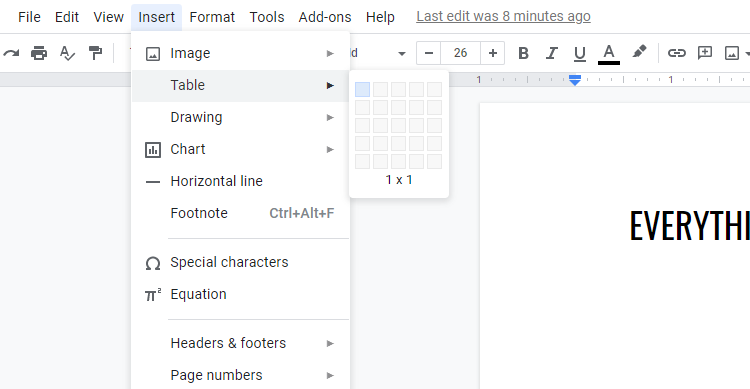Open the File menu
The image size is (750, 389).
(x=29, y=17)
